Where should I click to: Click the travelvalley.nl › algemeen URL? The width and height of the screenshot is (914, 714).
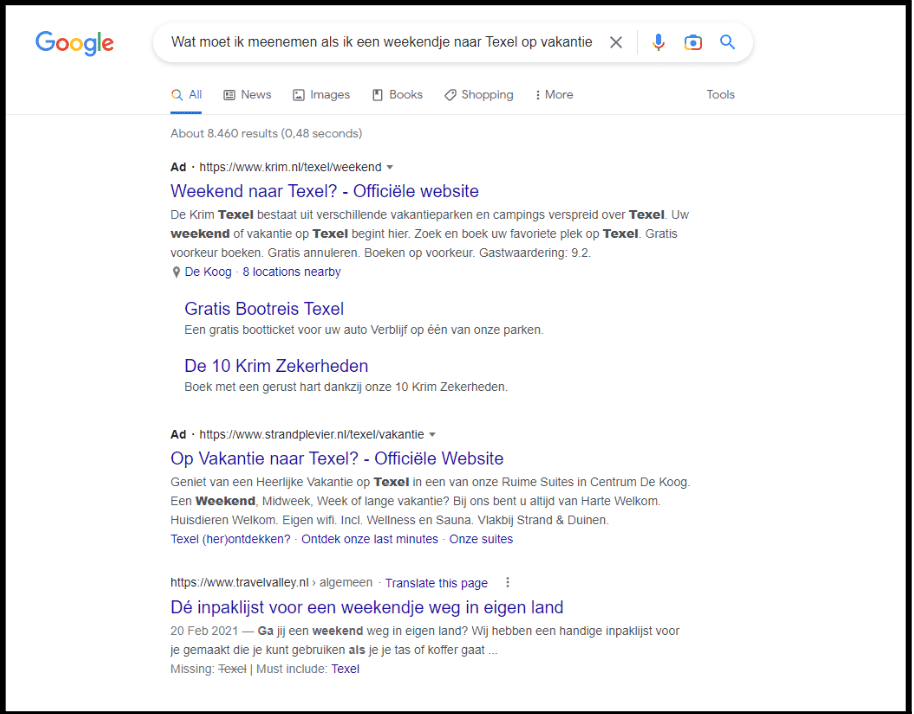coord(271,582)
